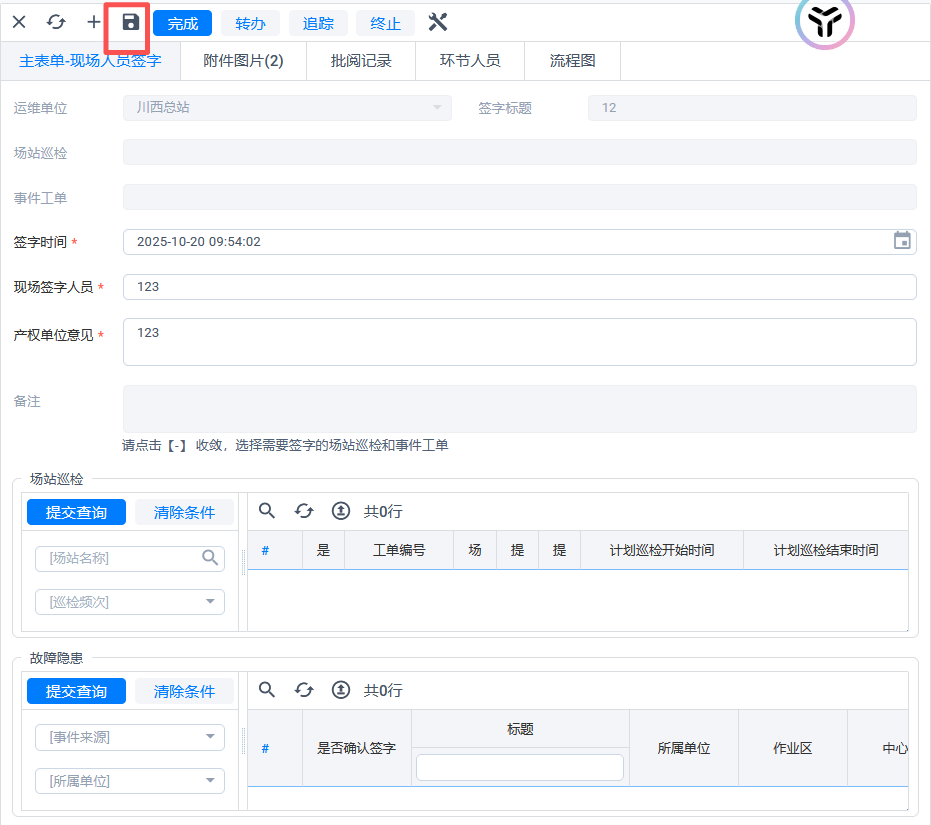The height and width of the screenshot is (825, 931).
Task: Open the 批阅记录 tab
Action: pos(360,61)
